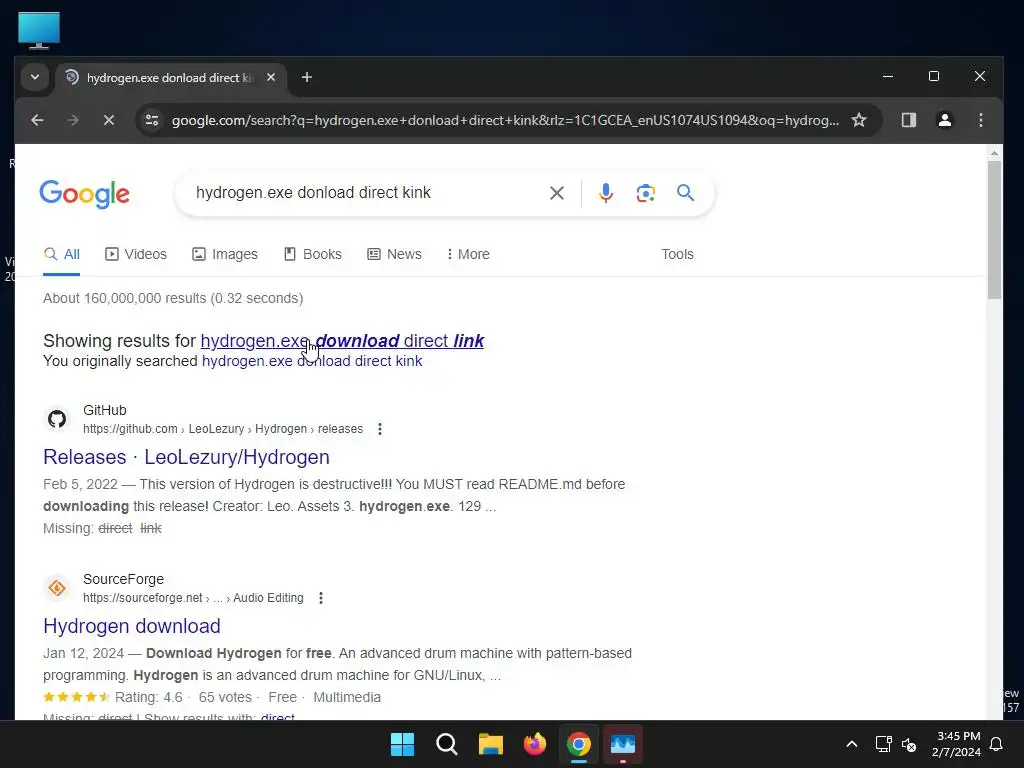The height and width of the screenshot is (768, 1024).
Task: Go to Google home via logo
Action: click(85, 194)
